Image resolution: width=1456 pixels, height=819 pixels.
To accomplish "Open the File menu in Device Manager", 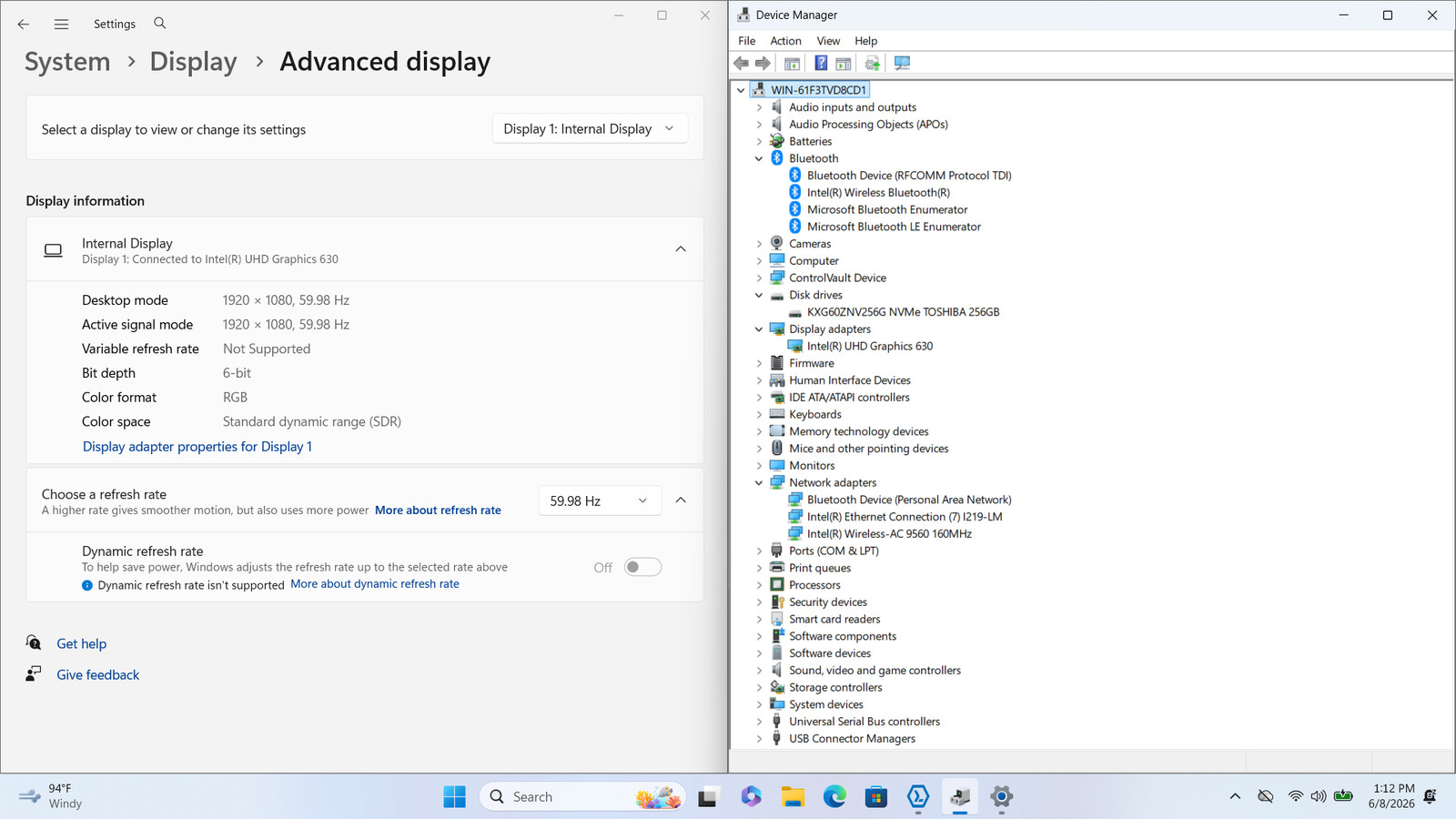I will click(x=746, y=41).
